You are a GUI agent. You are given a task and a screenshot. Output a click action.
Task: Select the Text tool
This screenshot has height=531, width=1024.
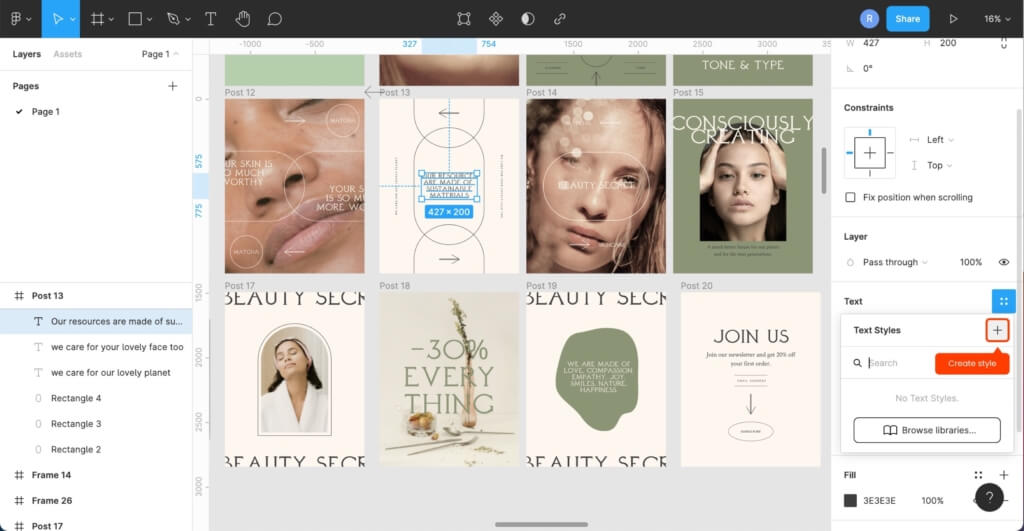click(210, 19)
